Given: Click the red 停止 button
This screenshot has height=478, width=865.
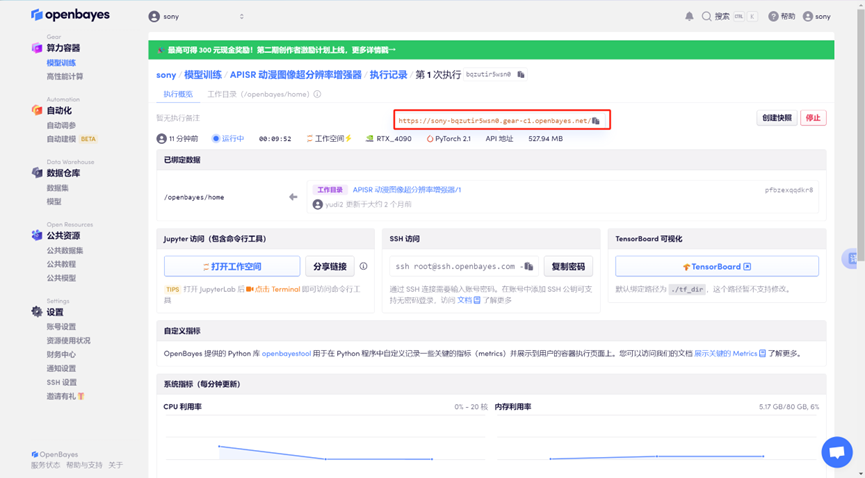Looking at the screenshot, I should (813, 118).
